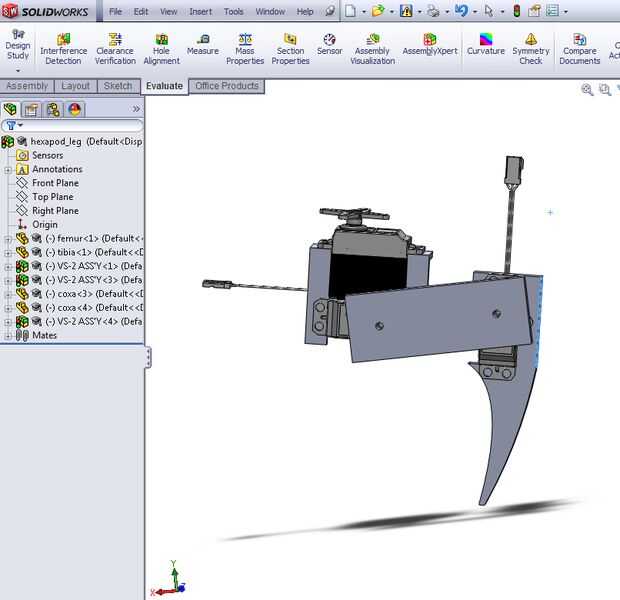This screenshot has height=600, width=620.
Task: Select the Measure tool
Action: 202,45
